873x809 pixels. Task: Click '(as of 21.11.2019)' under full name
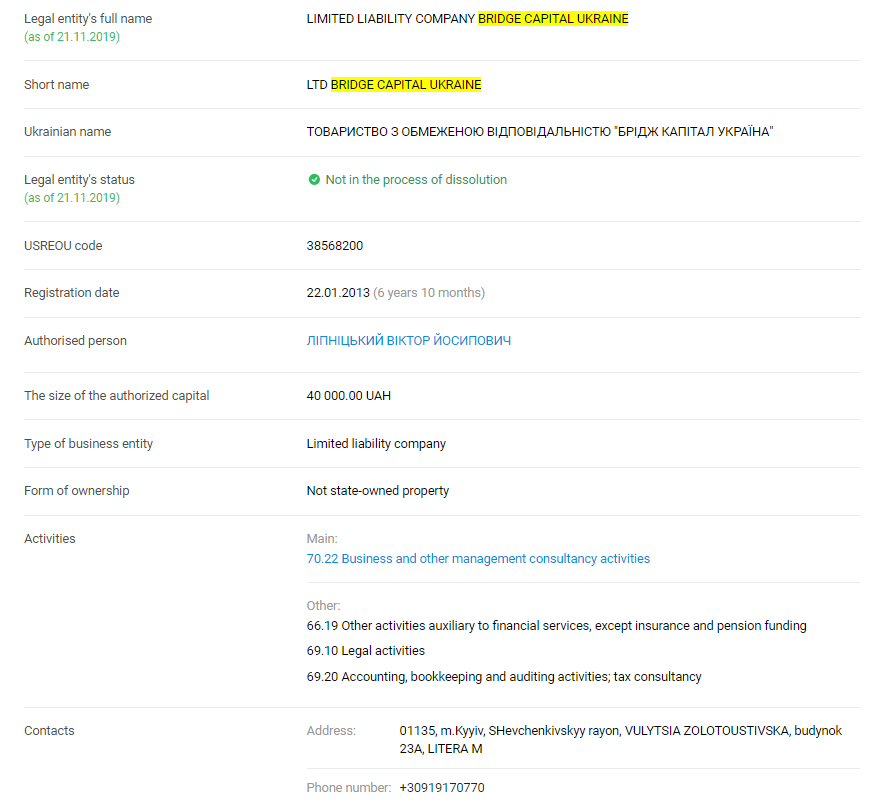72,37
